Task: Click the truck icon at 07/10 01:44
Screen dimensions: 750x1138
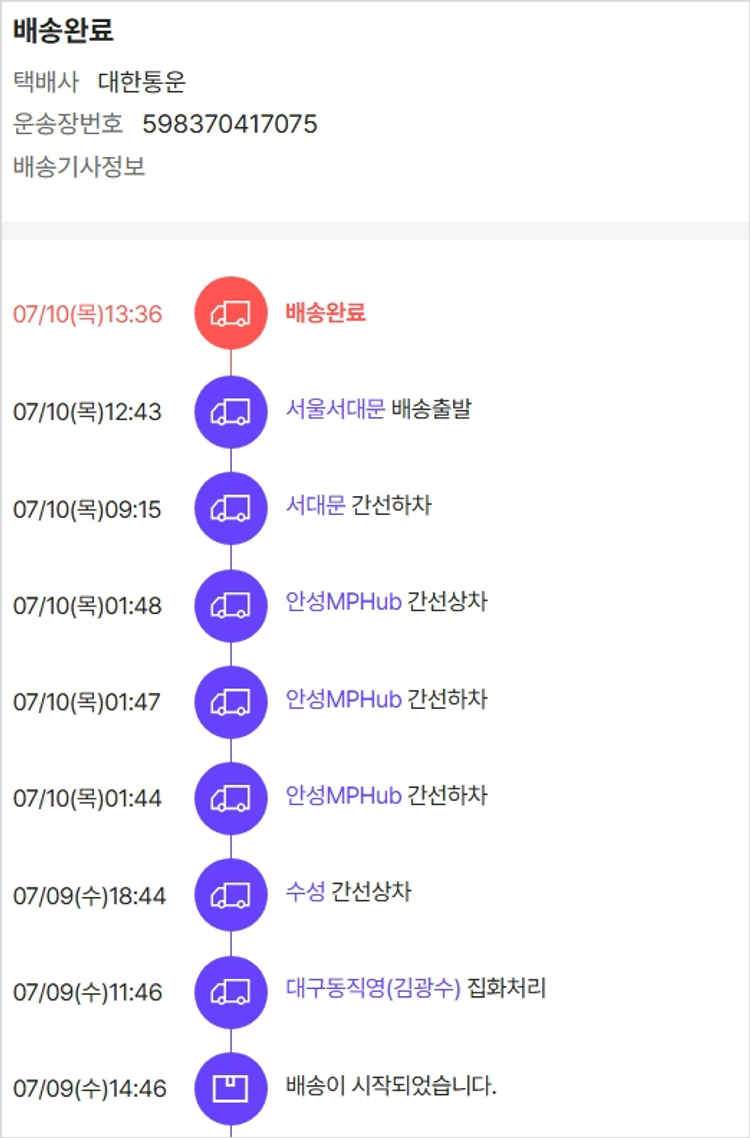Action: [231, 798]
